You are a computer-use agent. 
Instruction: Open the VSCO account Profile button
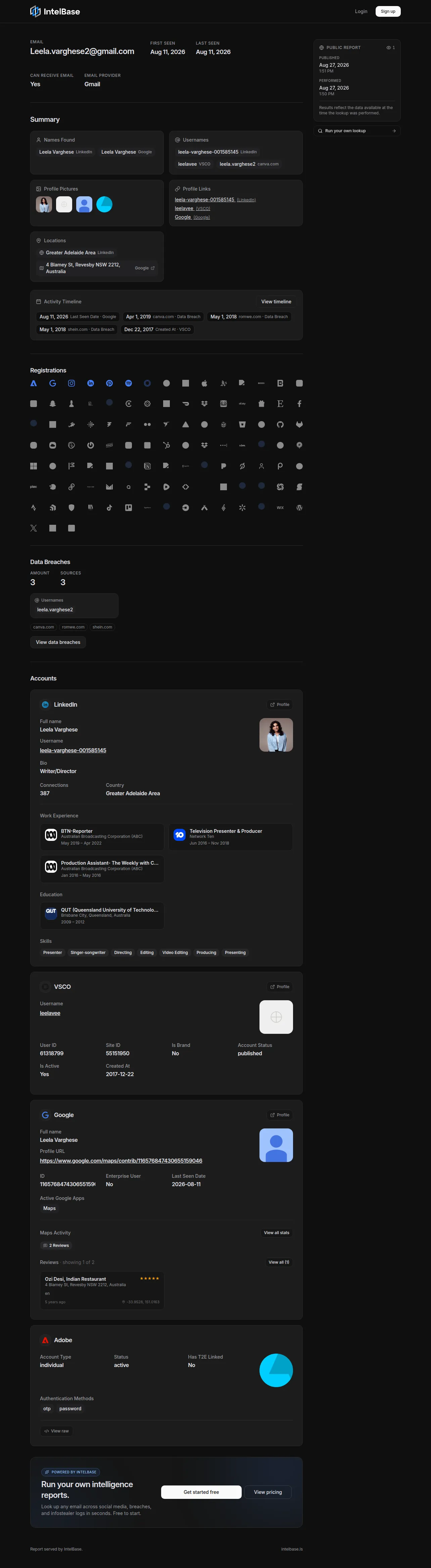pos(280,987)
